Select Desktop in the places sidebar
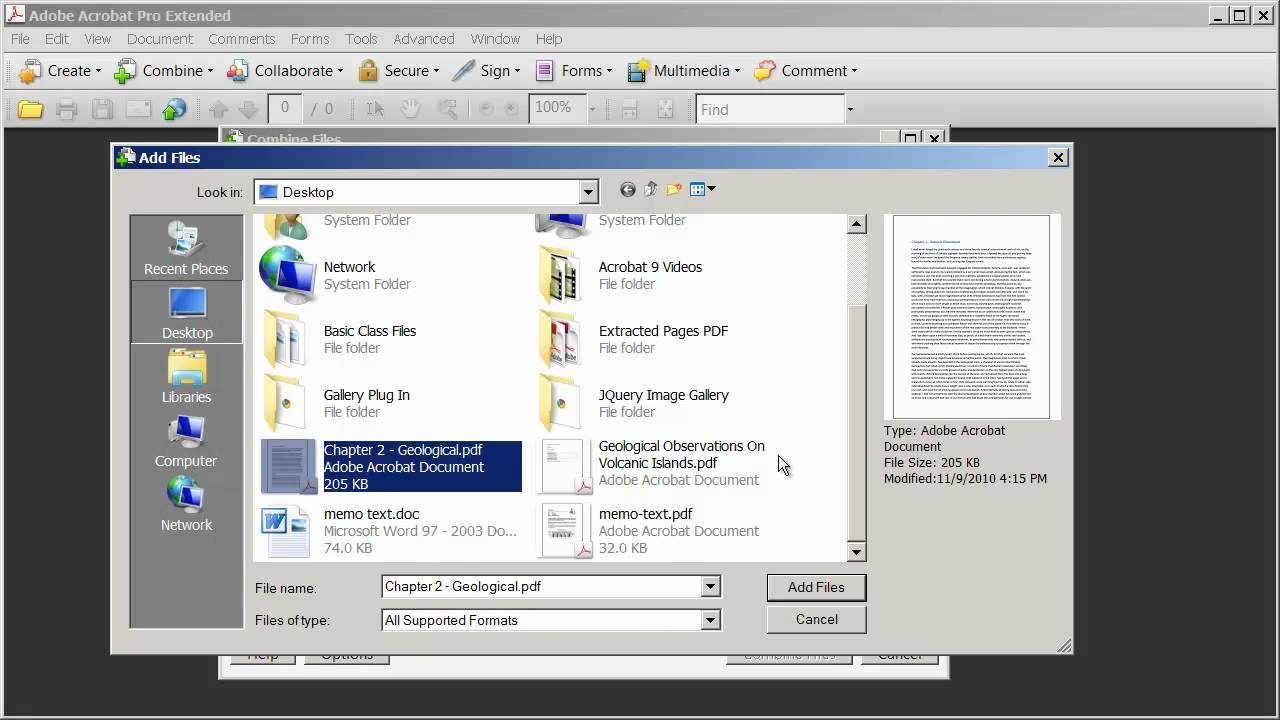Viewport: 1280px width, 720px height. [x=187, y=313]
